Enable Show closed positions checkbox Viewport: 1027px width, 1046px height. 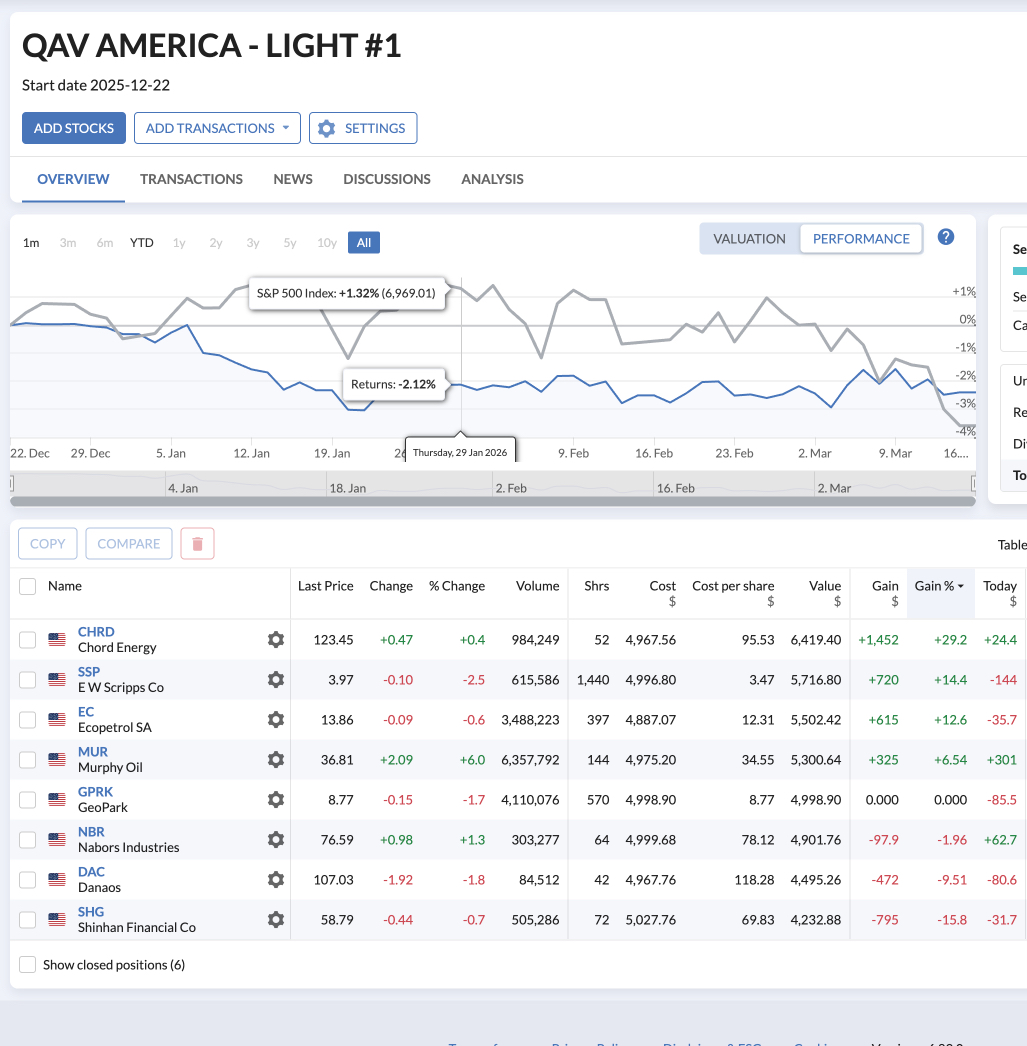(x=28, y=965)
